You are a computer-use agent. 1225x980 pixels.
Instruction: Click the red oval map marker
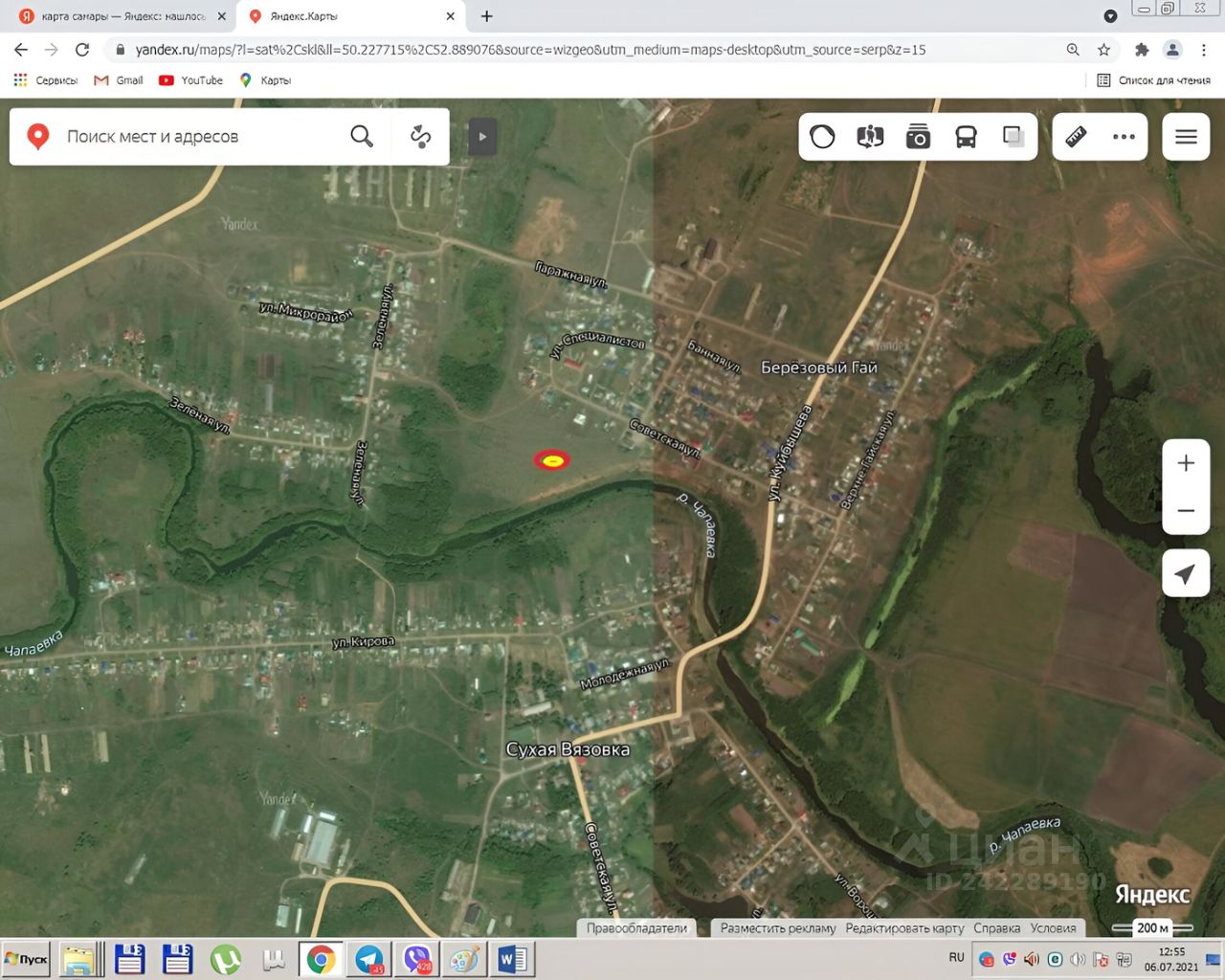point(551,460)
